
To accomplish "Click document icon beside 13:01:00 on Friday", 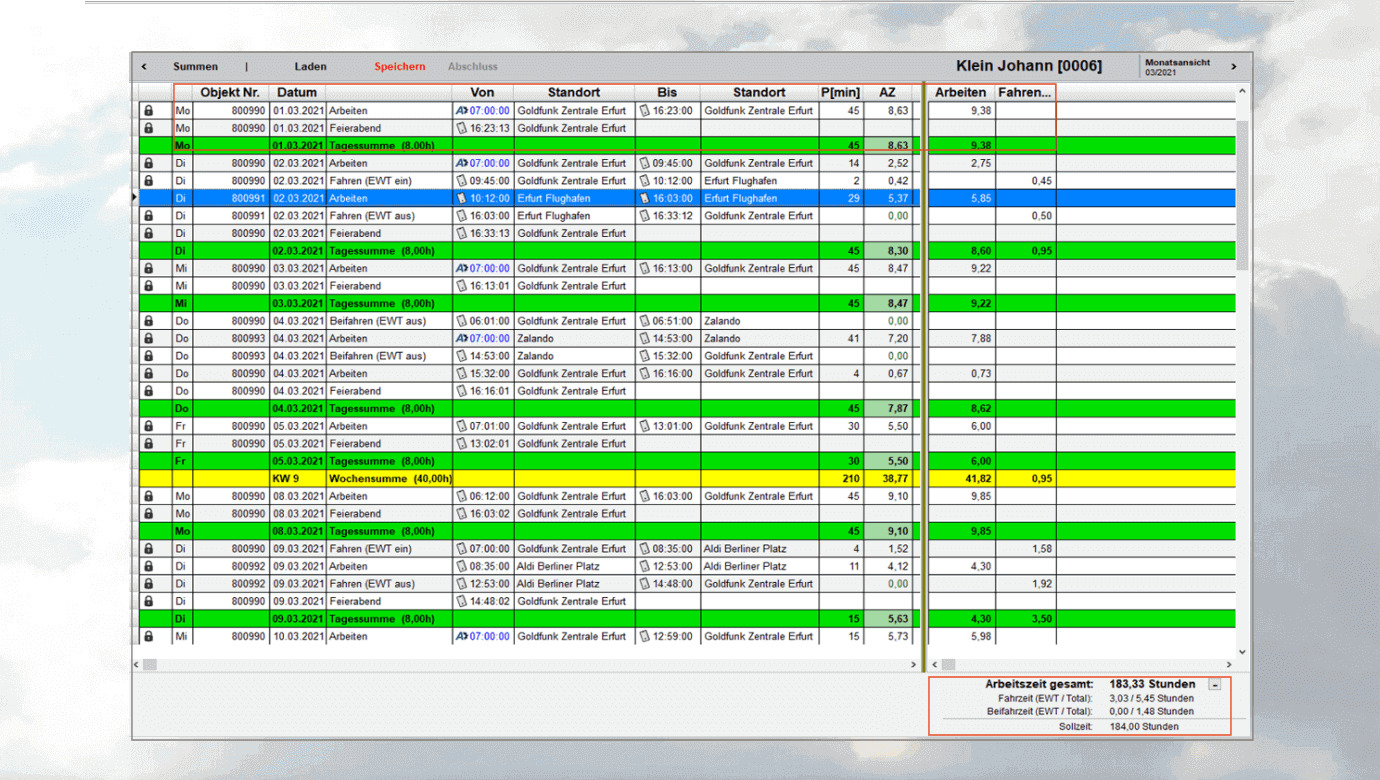I will 645,426.
